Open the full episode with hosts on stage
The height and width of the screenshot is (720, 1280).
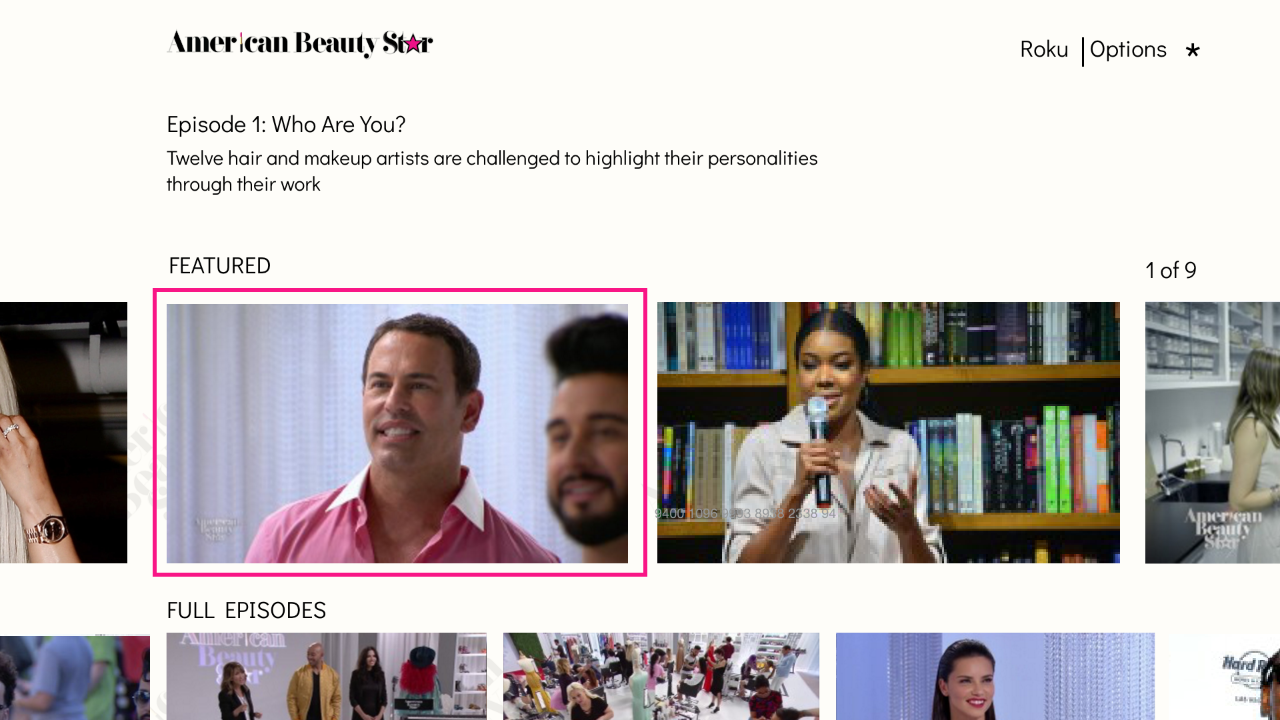(x=326, y=676)
